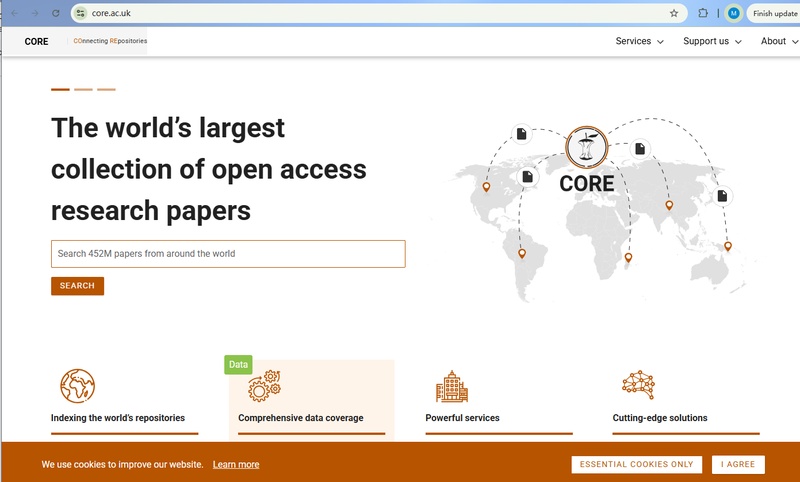Open Powerful services tab
The image size is (800, 482).
[x=462, y=418]
